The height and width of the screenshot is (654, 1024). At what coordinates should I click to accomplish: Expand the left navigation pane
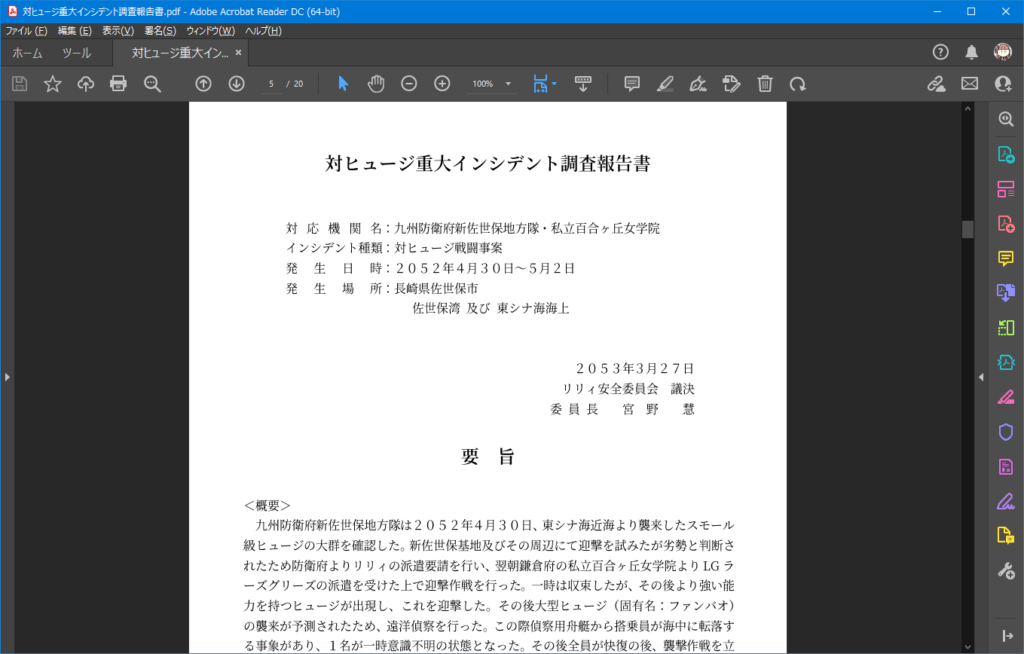[x=7, y=377]
